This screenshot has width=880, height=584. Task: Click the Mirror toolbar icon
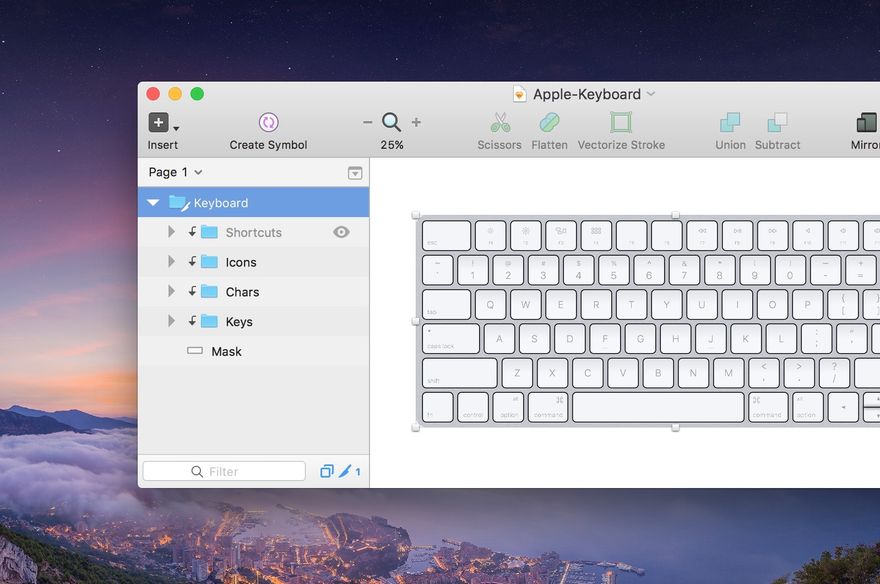[x=867, y=122]
